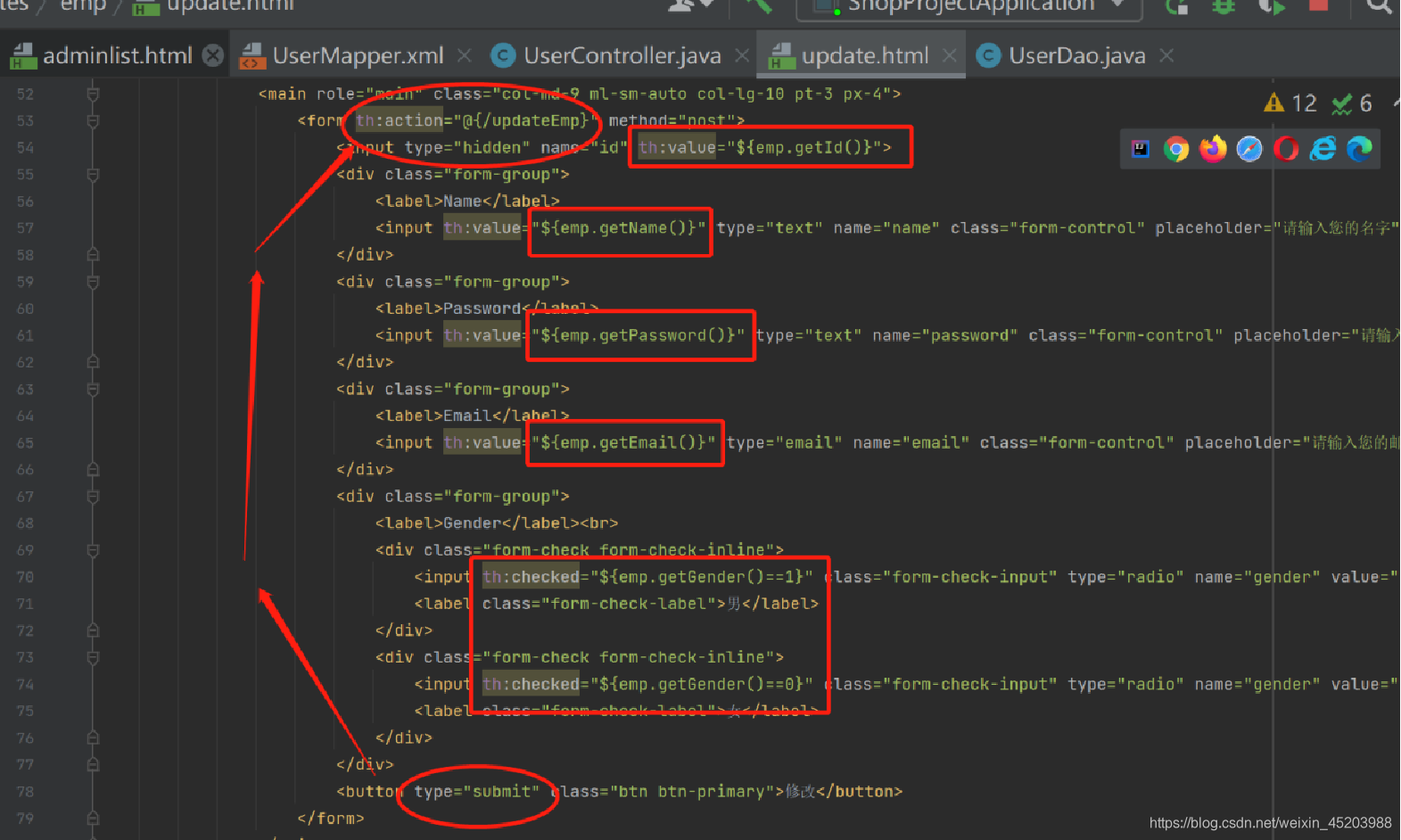
Task: Open the user account icon dropdown in toolbar
Action: [x=691, y=5]
